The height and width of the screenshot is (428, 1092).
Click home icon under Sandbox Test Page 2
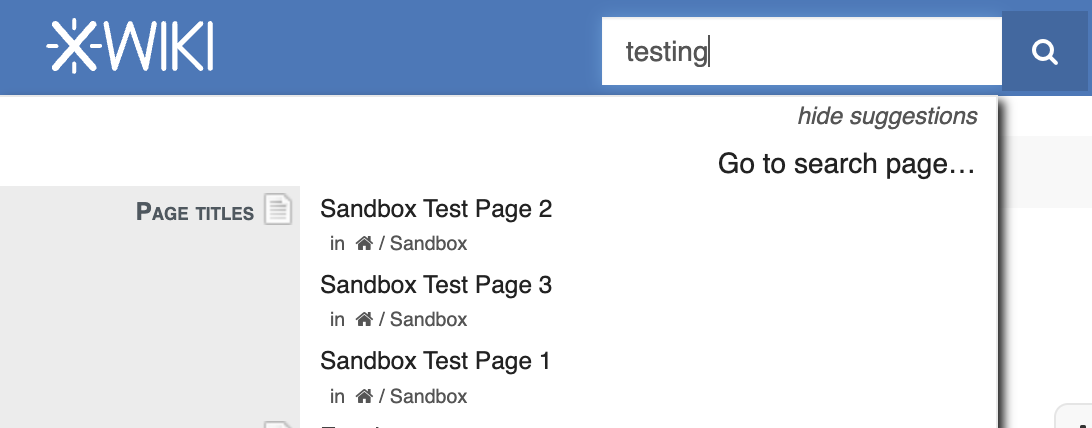tap(364, 243)
